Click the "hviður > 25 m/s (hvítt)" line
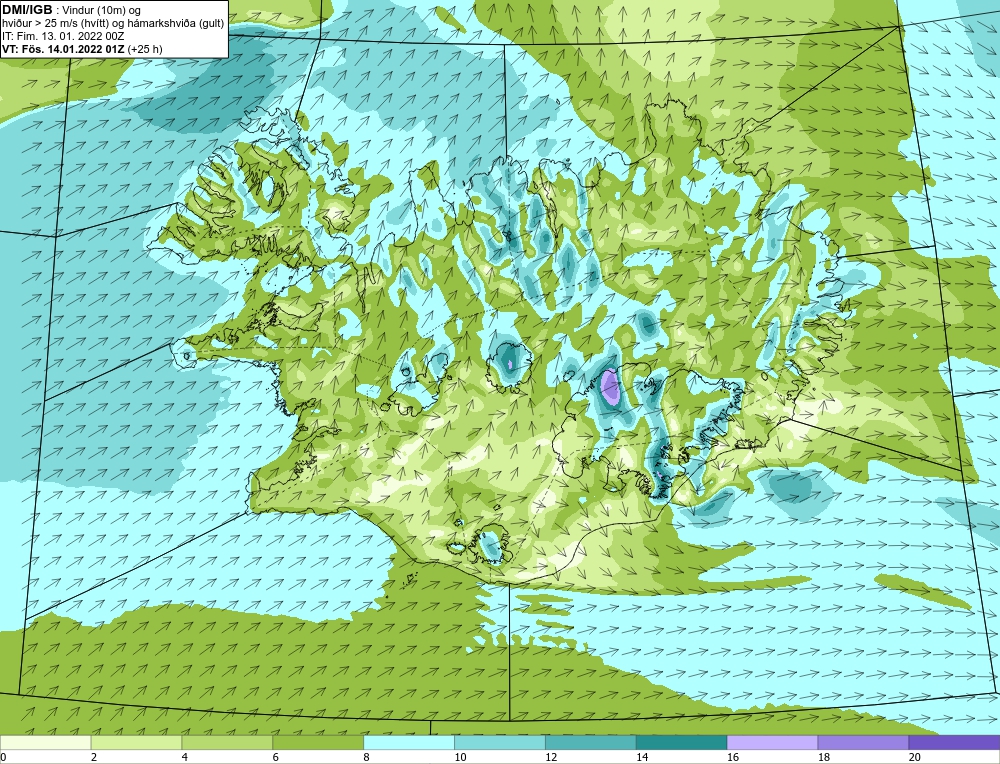1000x764 pixels. [57, 24]
